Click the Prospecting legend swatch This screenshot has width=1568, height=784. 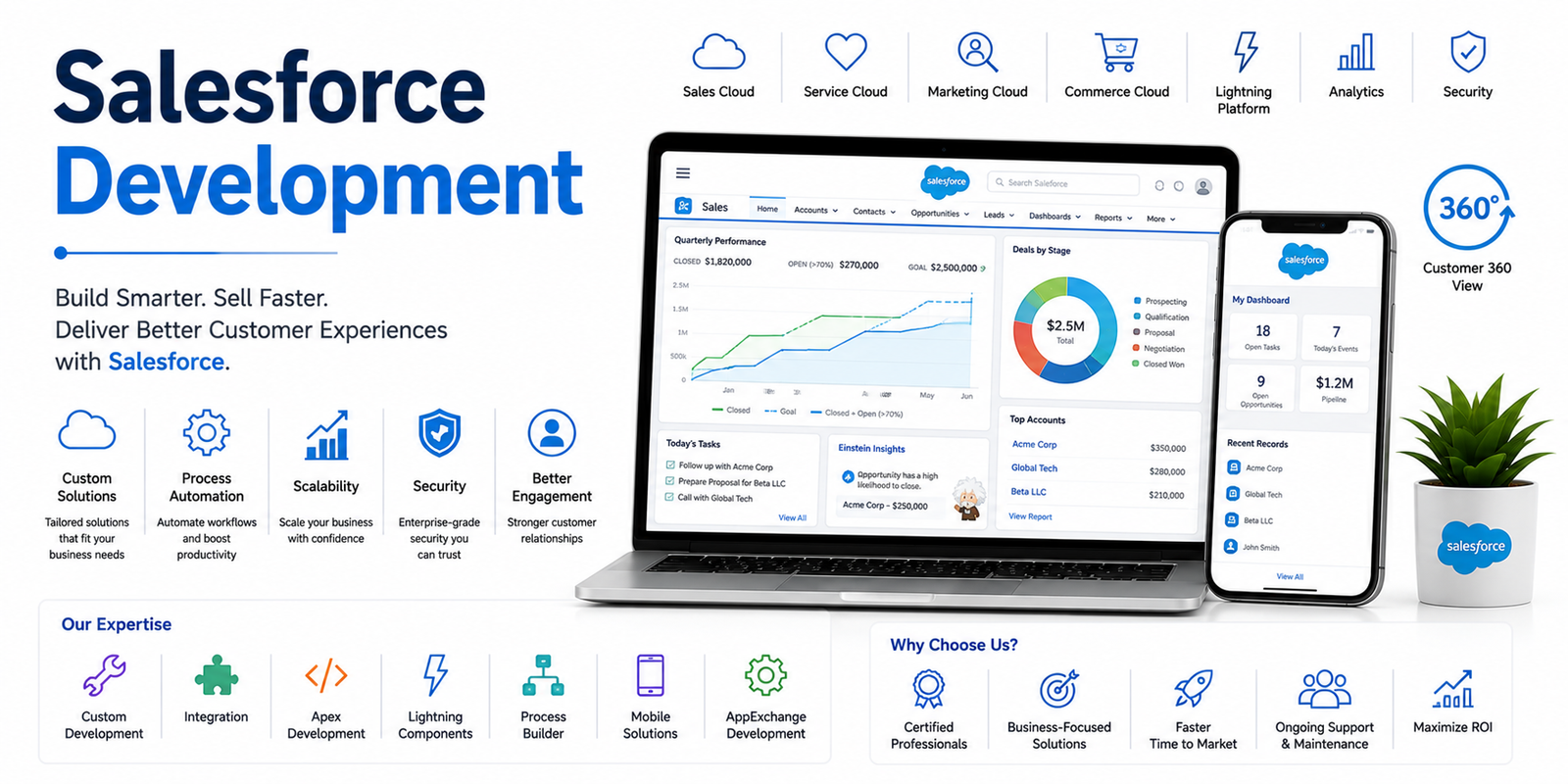pyautogui.click(x=1137, y=301)
